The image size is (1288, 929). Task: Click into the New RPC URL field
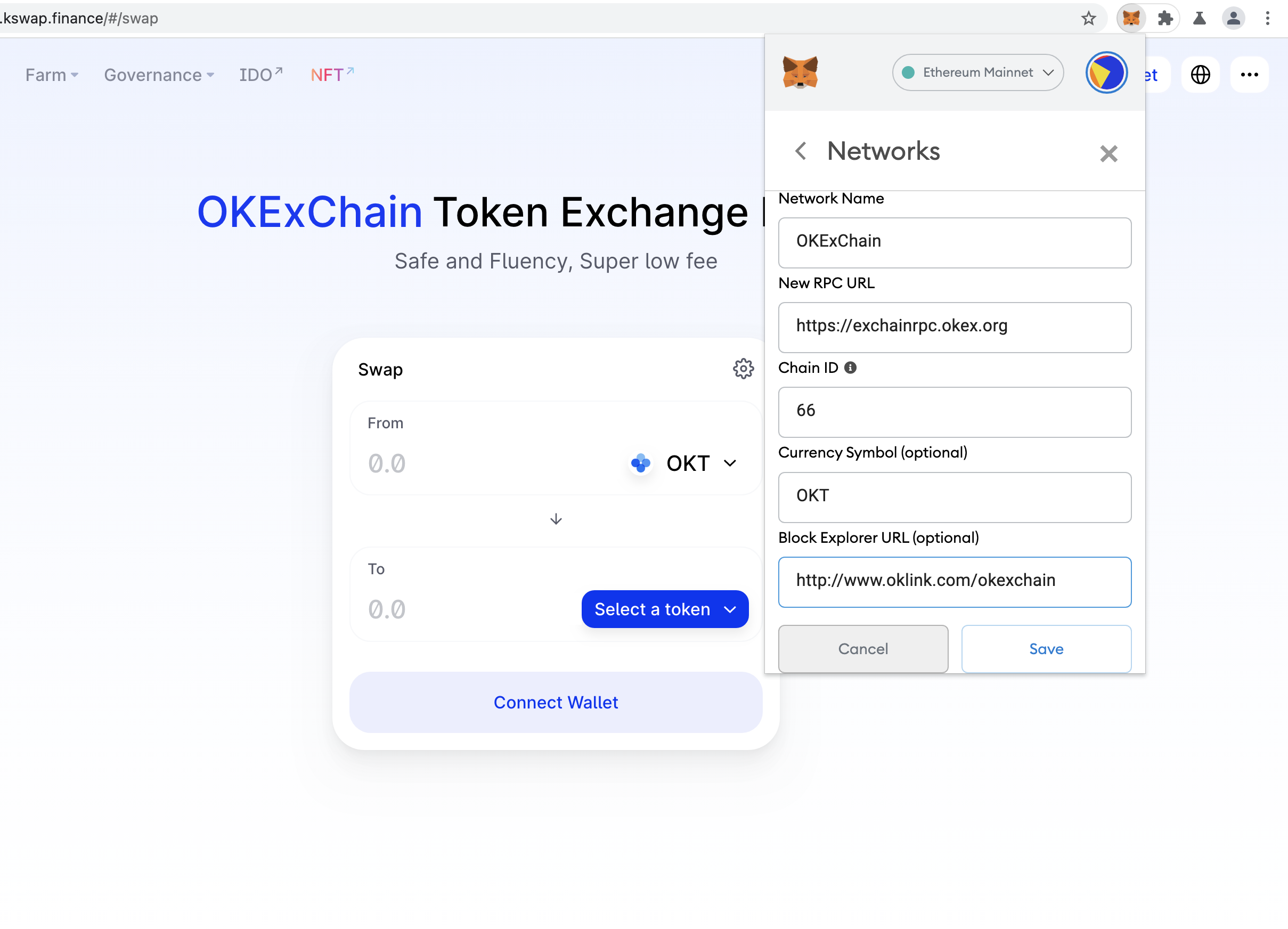click(x=955, y=327)
